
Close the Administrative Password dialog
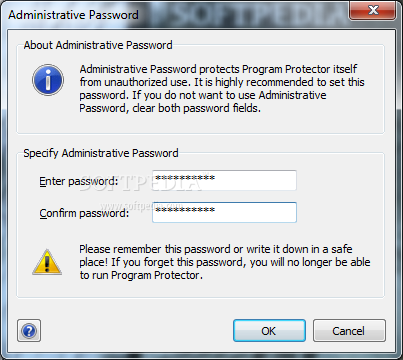(x=373, y=10)
